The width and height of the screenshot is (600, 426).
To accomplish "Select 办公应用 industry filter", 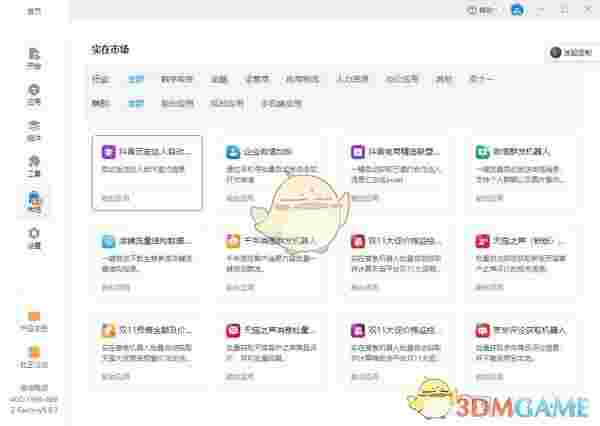I will (x=402, y=79).
